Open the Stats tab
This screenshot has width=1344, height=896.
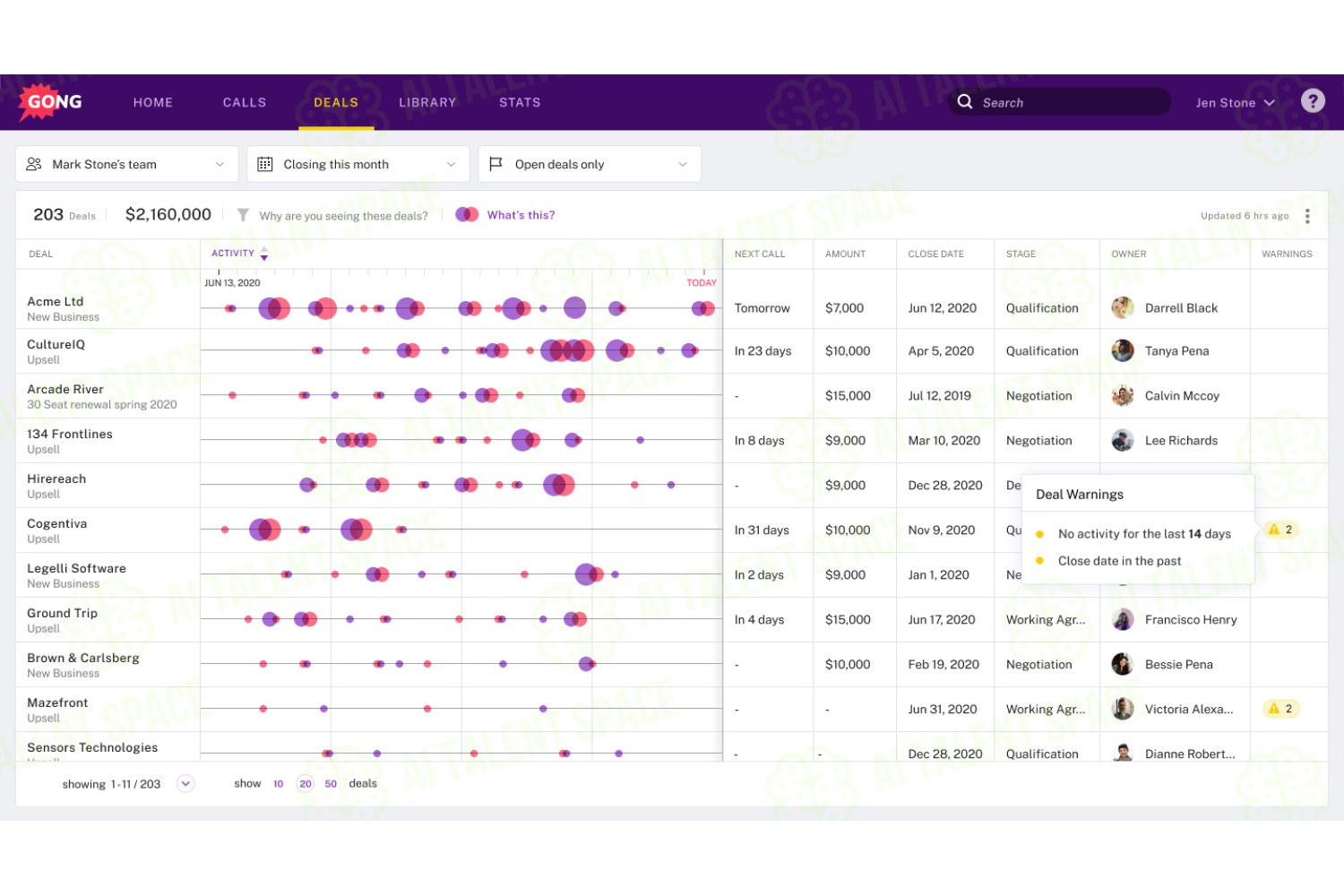(520, 102)
